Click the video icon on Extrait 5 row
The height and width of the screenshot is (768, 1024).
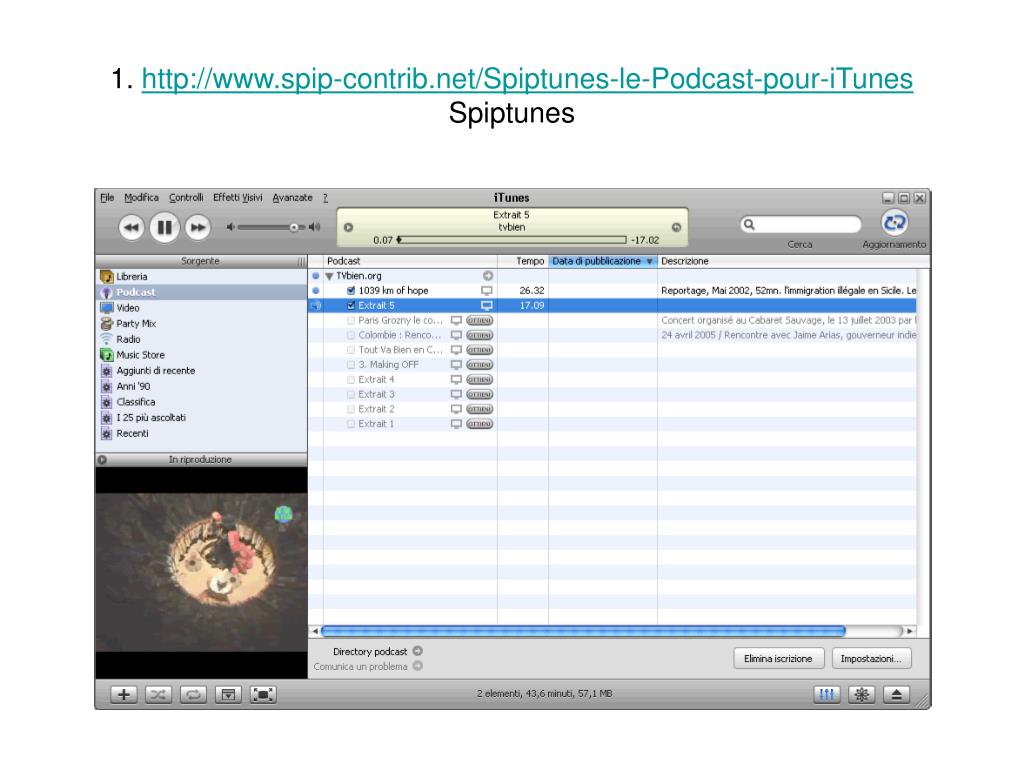487,306
